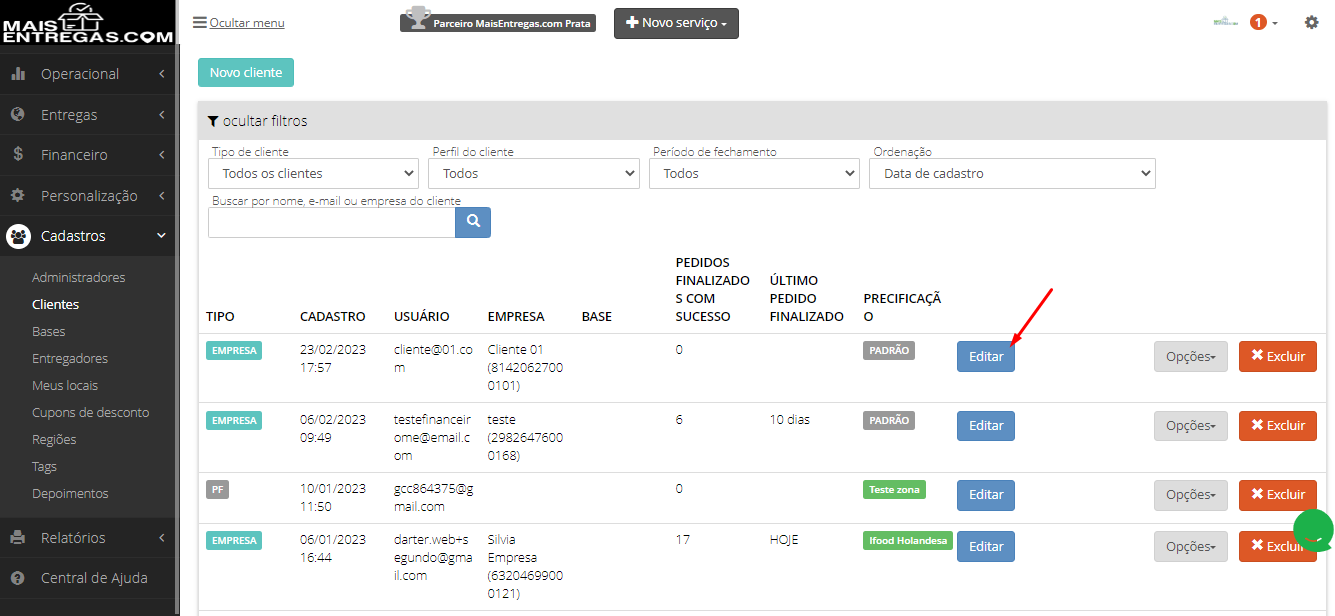1335x616 pixels.
Task: Click the Novo cliente button
Action: pyautogui.click(x=246, y=72)
